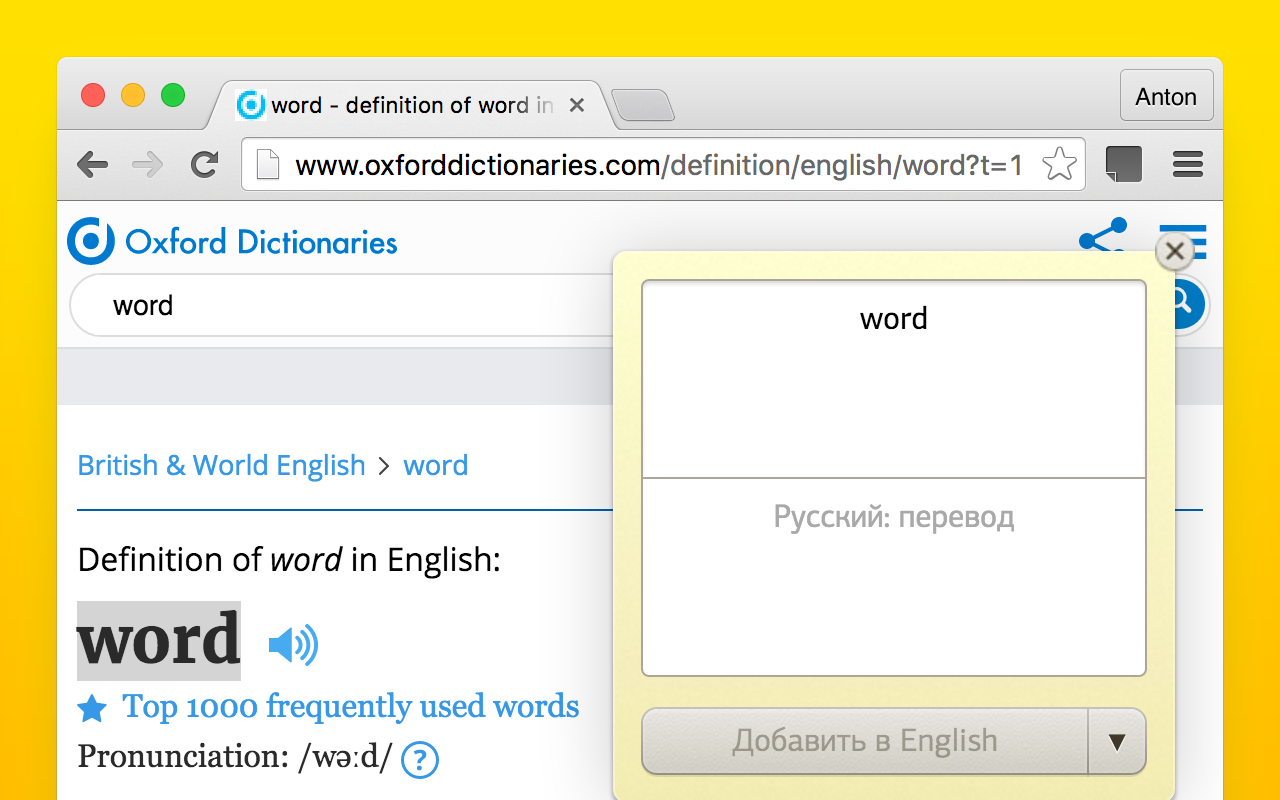Close the translation popup with the X
Viewport: 1280px width, 800px height.
click(1175, 251)
